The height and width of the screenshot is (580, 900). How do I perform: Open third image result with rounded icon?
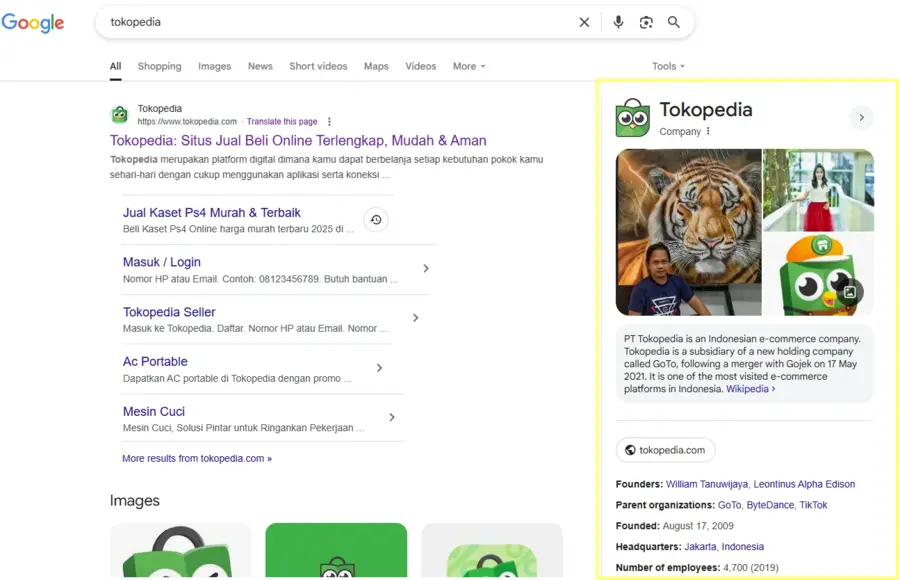tap(492, 550)
